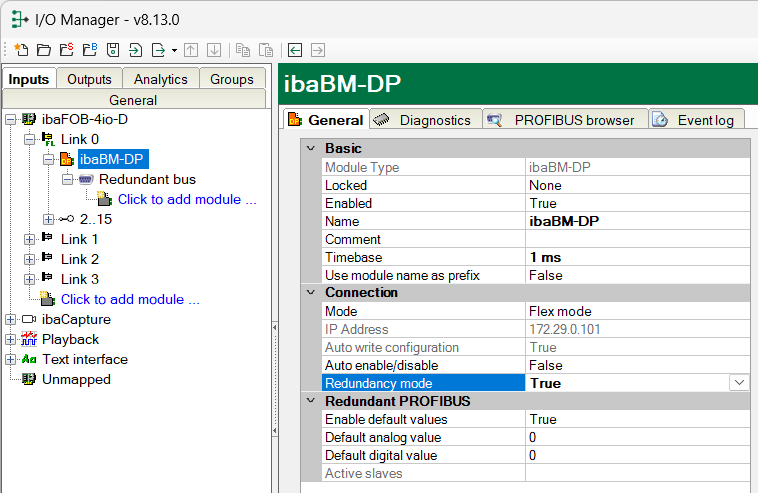This screenshot has height=493, width=758.
Task: Click the Enabled value True
Action: tap(638, 203)
